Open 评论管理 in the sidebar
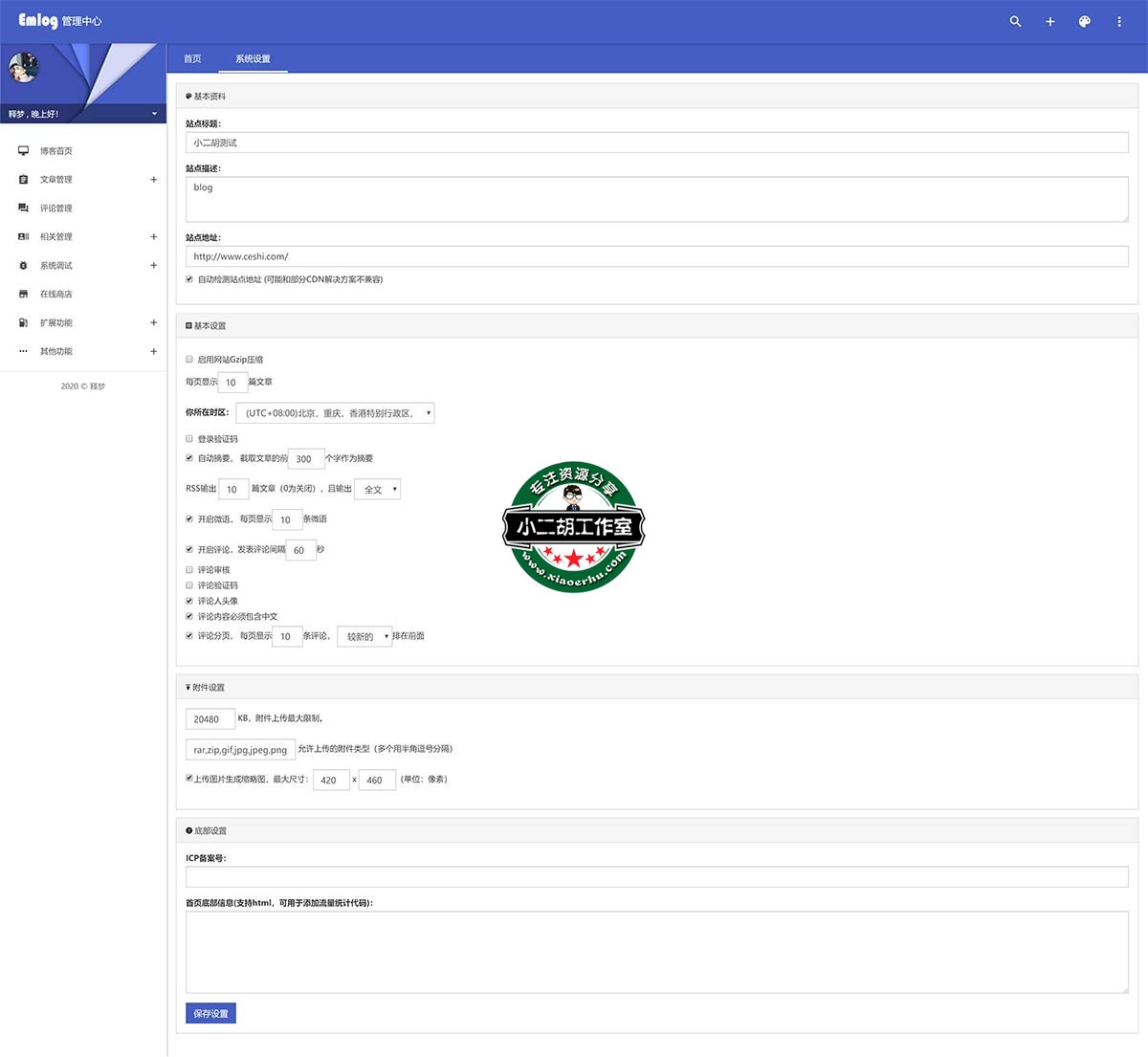Image resolution: width=1148 pixels, height=1057 pixels. click(55, 209)
